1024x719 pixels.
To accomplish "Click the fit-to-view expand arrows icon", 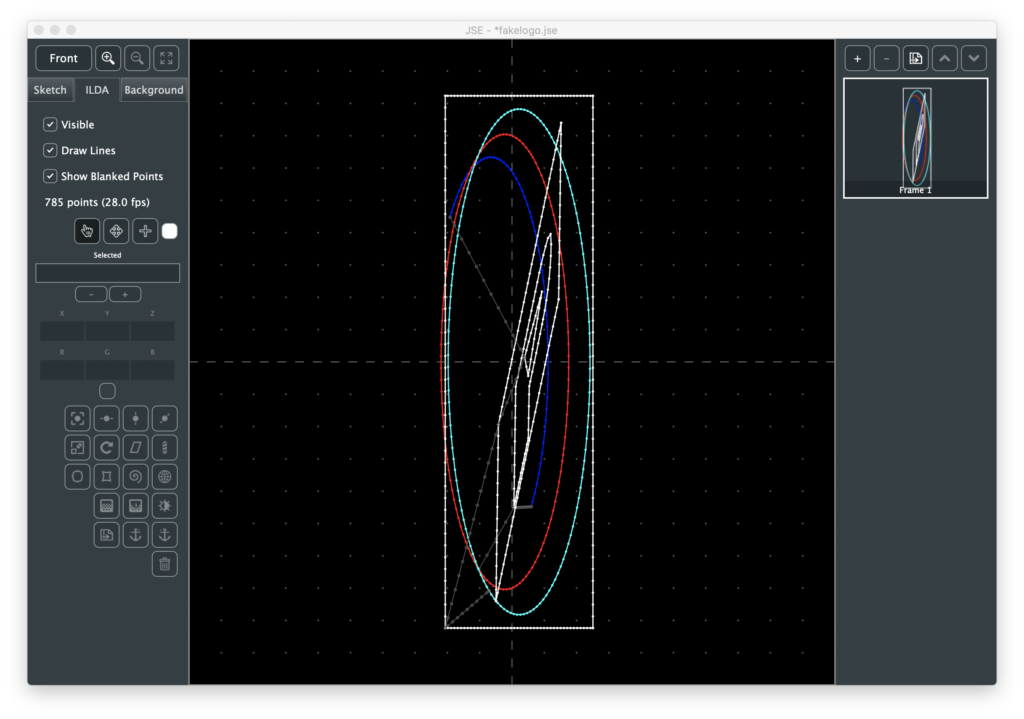I will click(166, 58).
